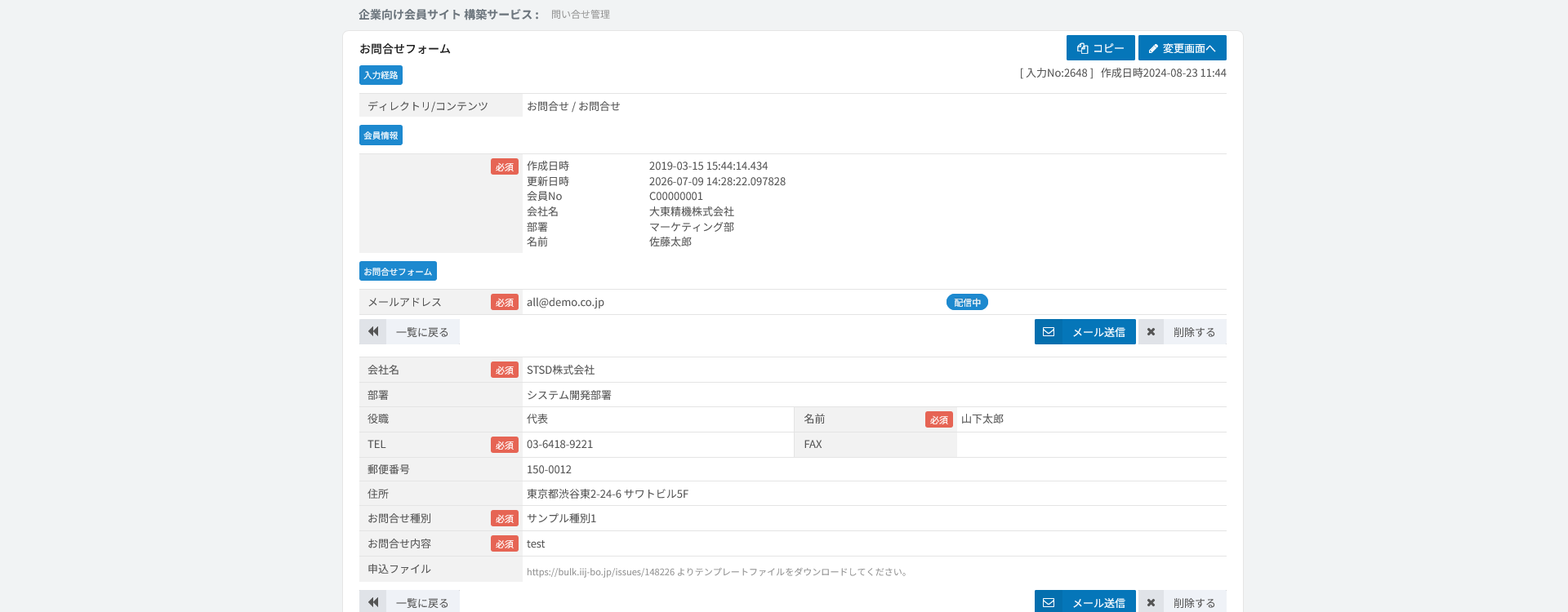Select phone number 03-6418-9221

pos(559,444)
